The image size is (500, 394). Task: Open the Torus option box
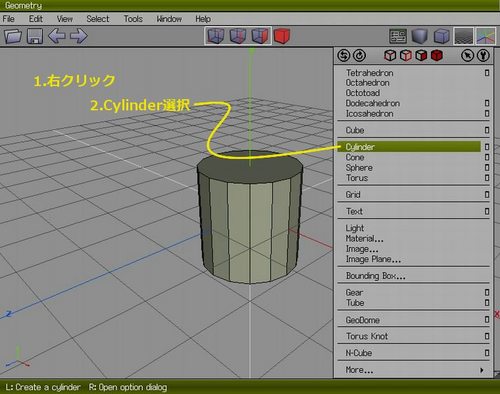487,178
